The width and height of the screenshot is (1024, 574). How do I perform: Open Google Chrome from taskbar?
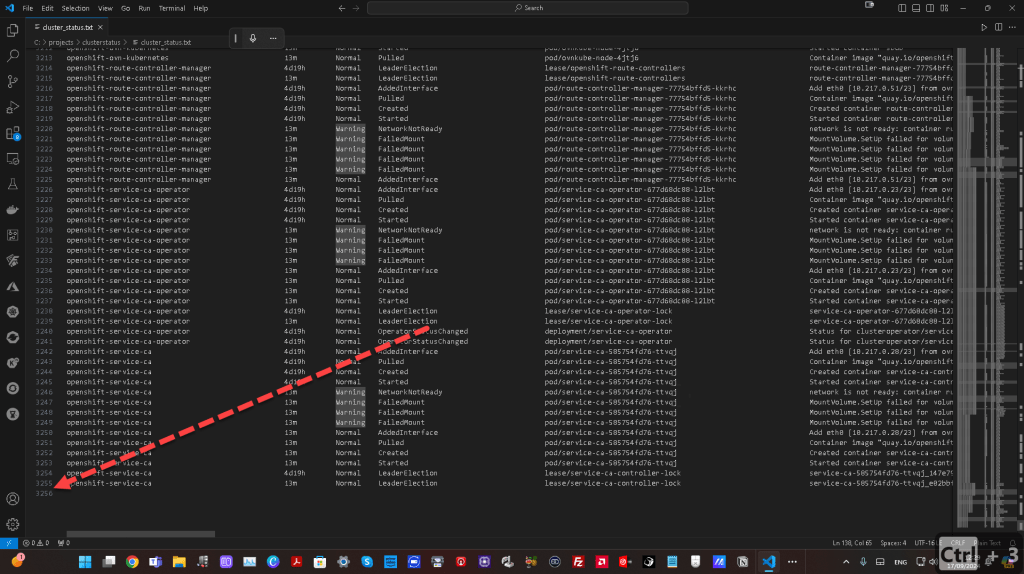(132, 562)
